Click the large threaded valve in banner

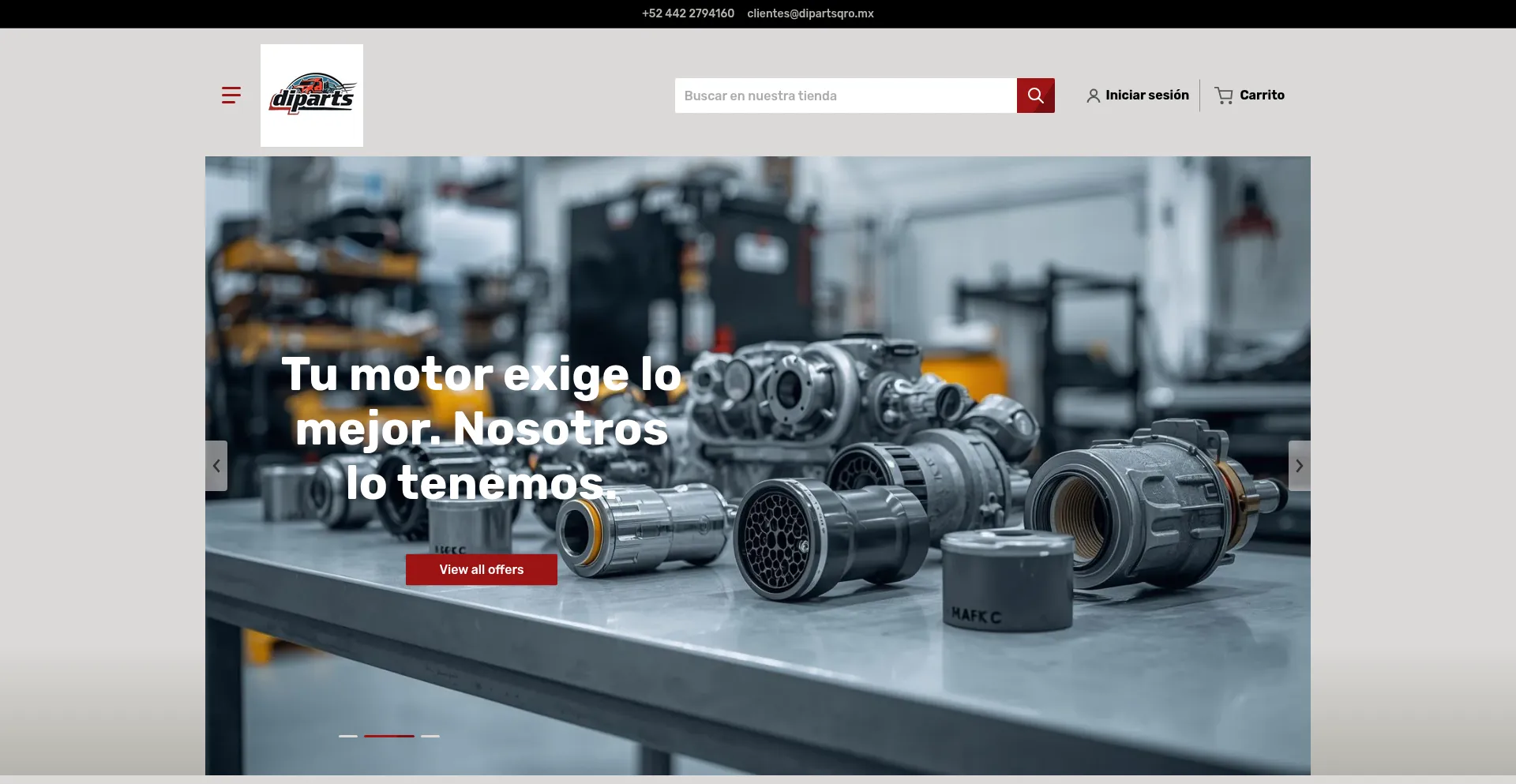1137,505
